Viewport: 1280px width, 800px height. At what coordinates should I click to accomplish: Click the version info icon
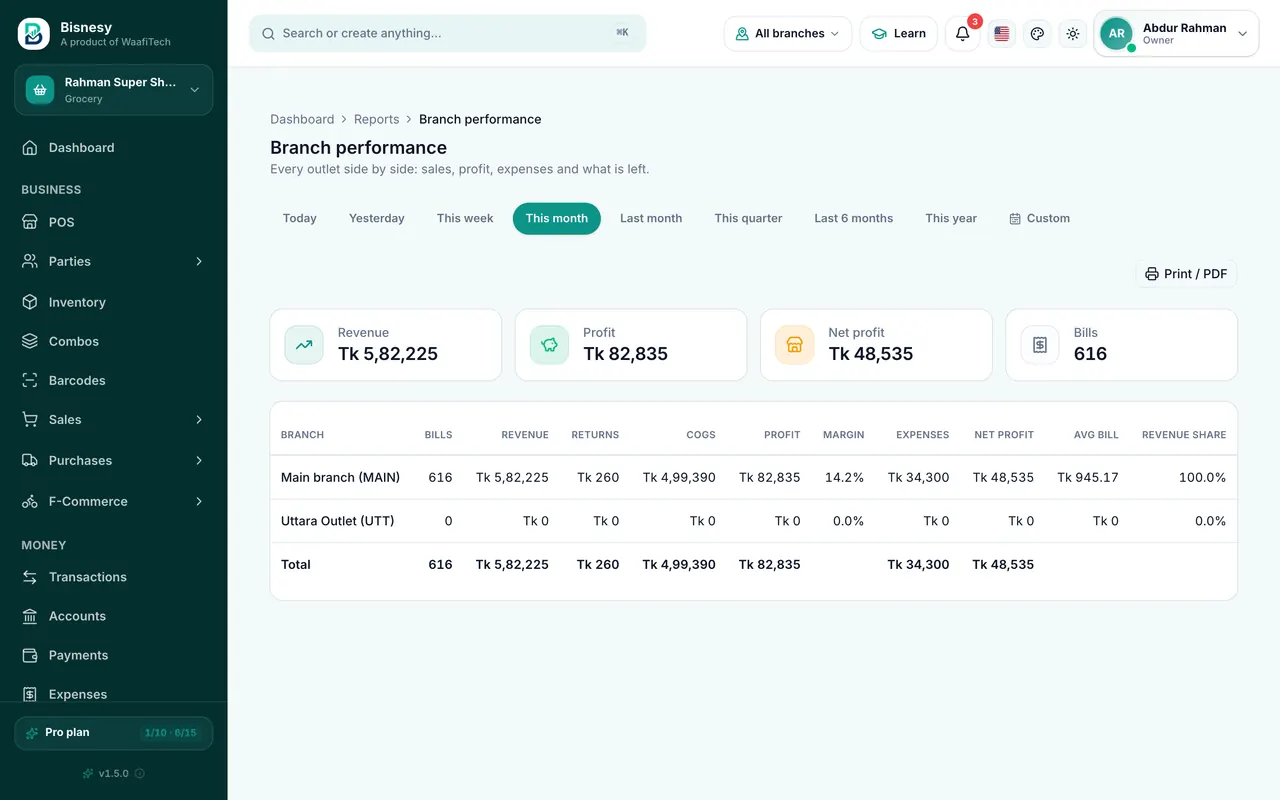coord(140,773)
